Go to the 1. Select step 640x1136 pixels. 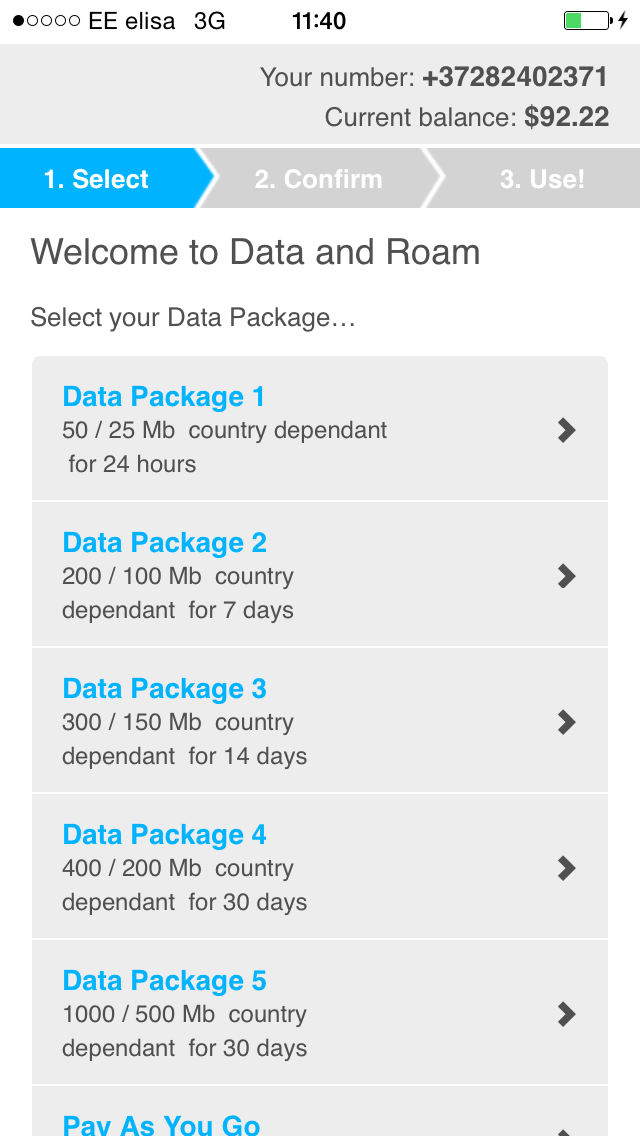click(x=101, y=178)
